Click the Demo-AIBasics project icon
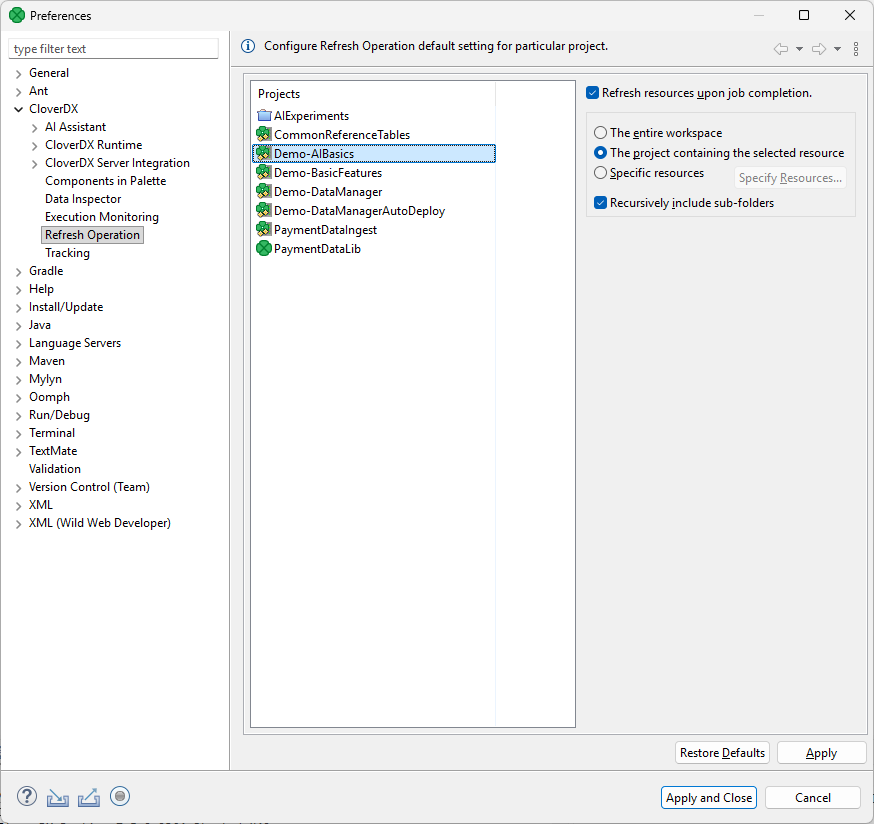This screenshot has height=824, width=874. pyautogui.click(x=264, y=153)
